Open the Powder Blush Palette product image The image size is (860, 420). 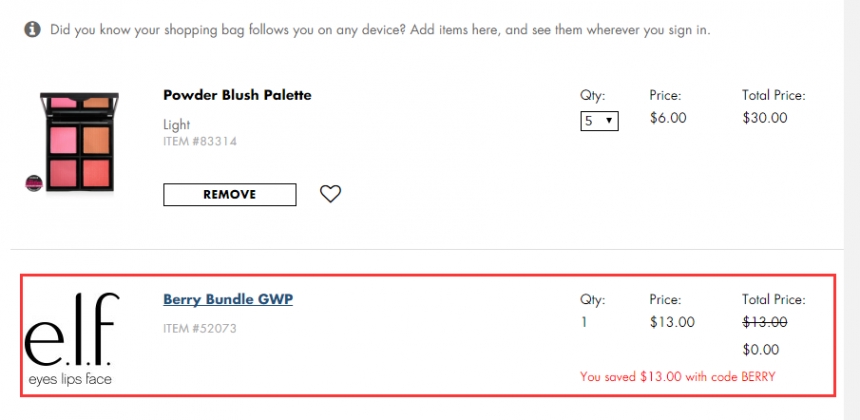point(79,141)
